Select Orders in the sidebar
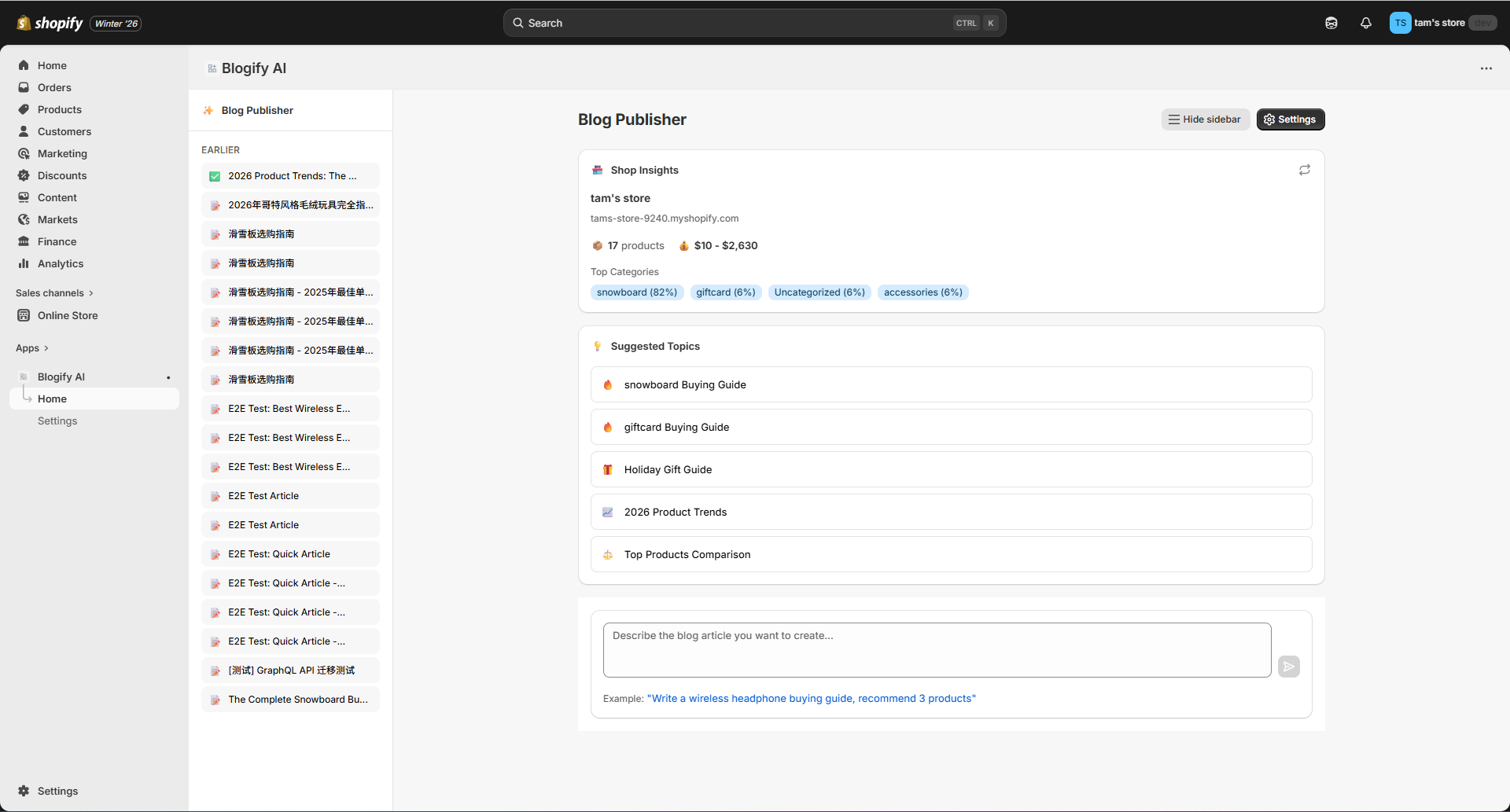The height and width of the screenshot is (812, 1510). click(x=55, y=87)
